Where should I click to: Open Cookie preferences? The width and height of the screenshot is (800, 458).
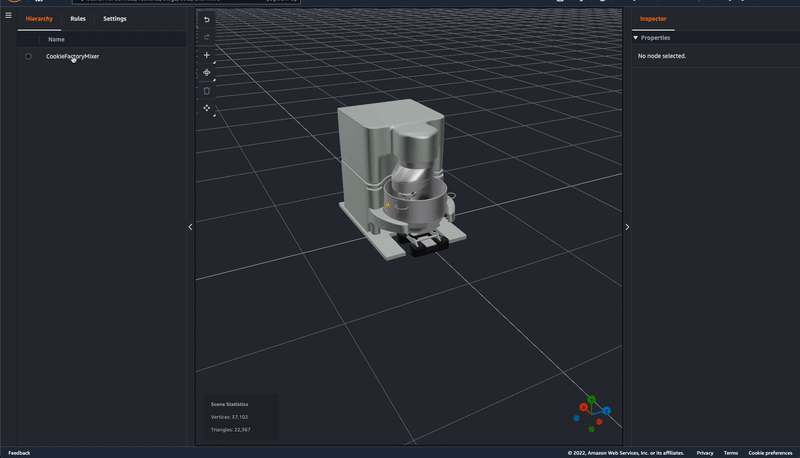coord(770,453)
